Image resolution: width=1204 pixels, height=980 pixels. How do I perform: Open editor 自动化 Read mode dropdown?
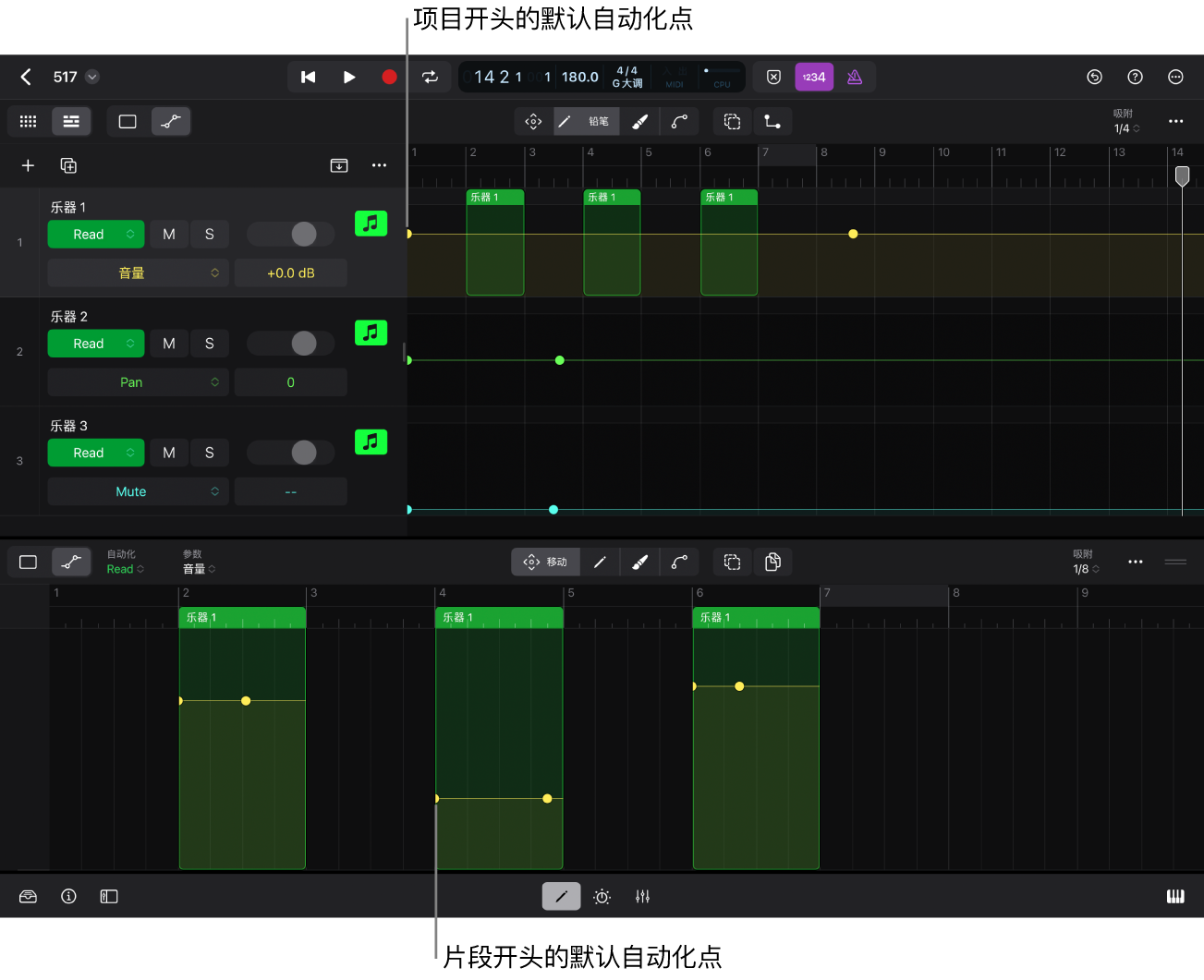(126, 562)
